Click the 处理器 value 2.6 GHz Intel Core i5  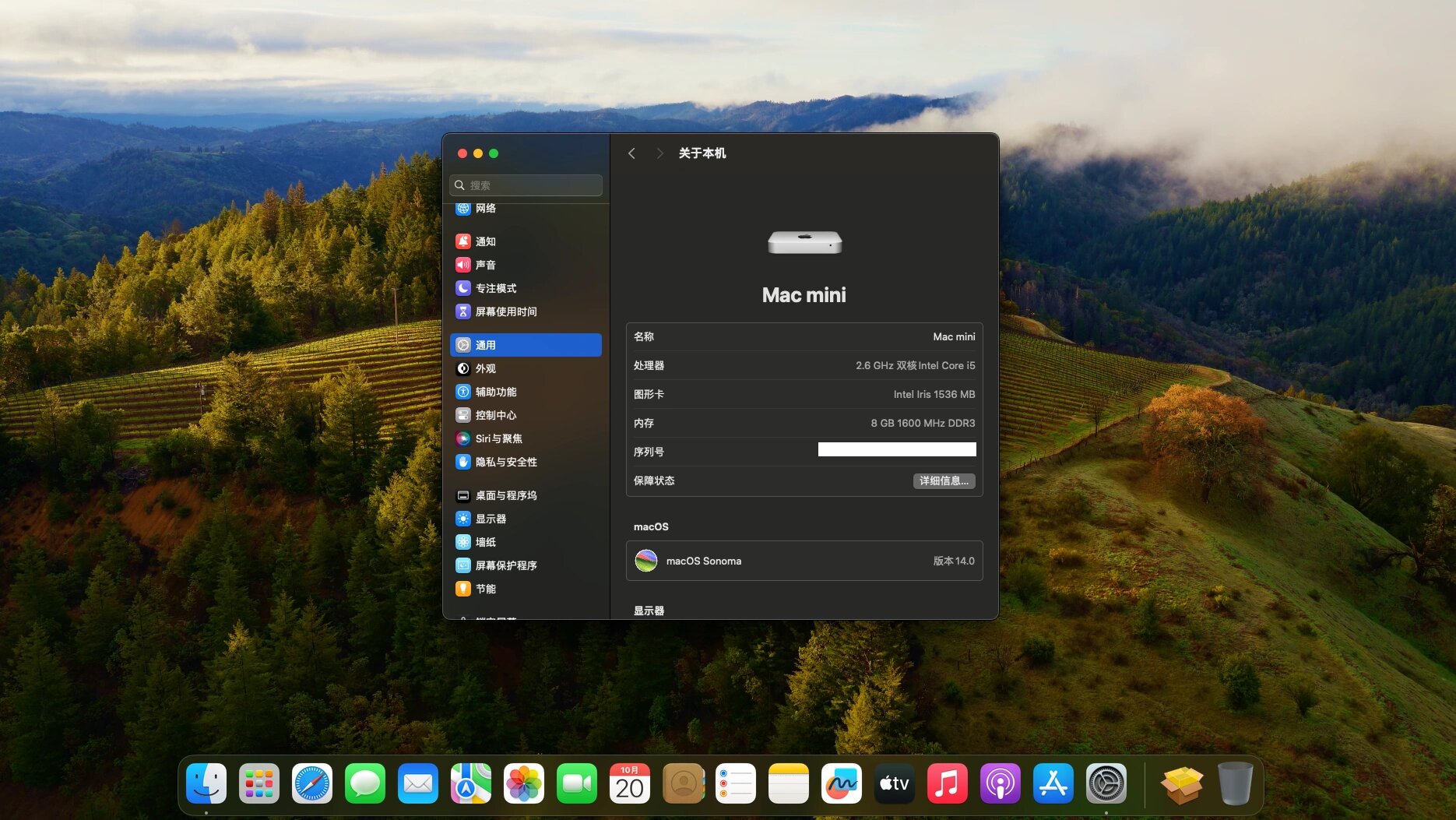pos(915,365)
